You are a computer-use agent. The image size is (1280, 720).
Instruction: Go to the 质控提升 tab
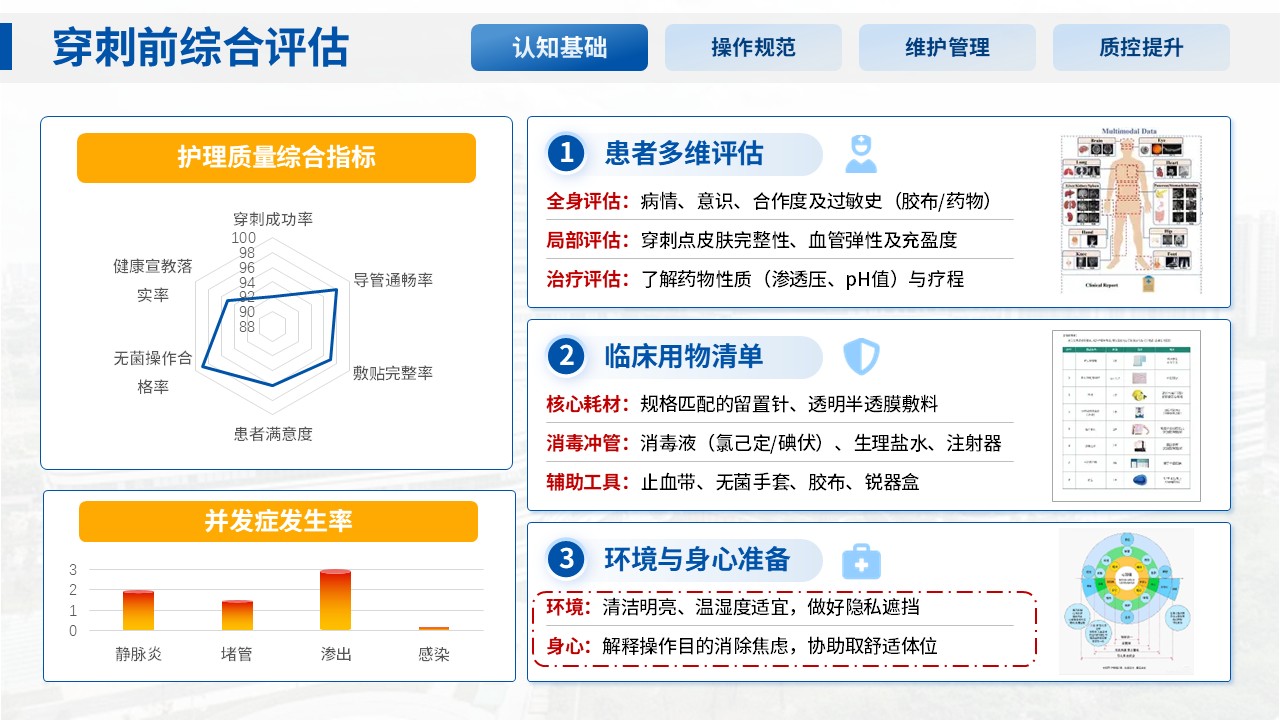[x=1141, y=47]
